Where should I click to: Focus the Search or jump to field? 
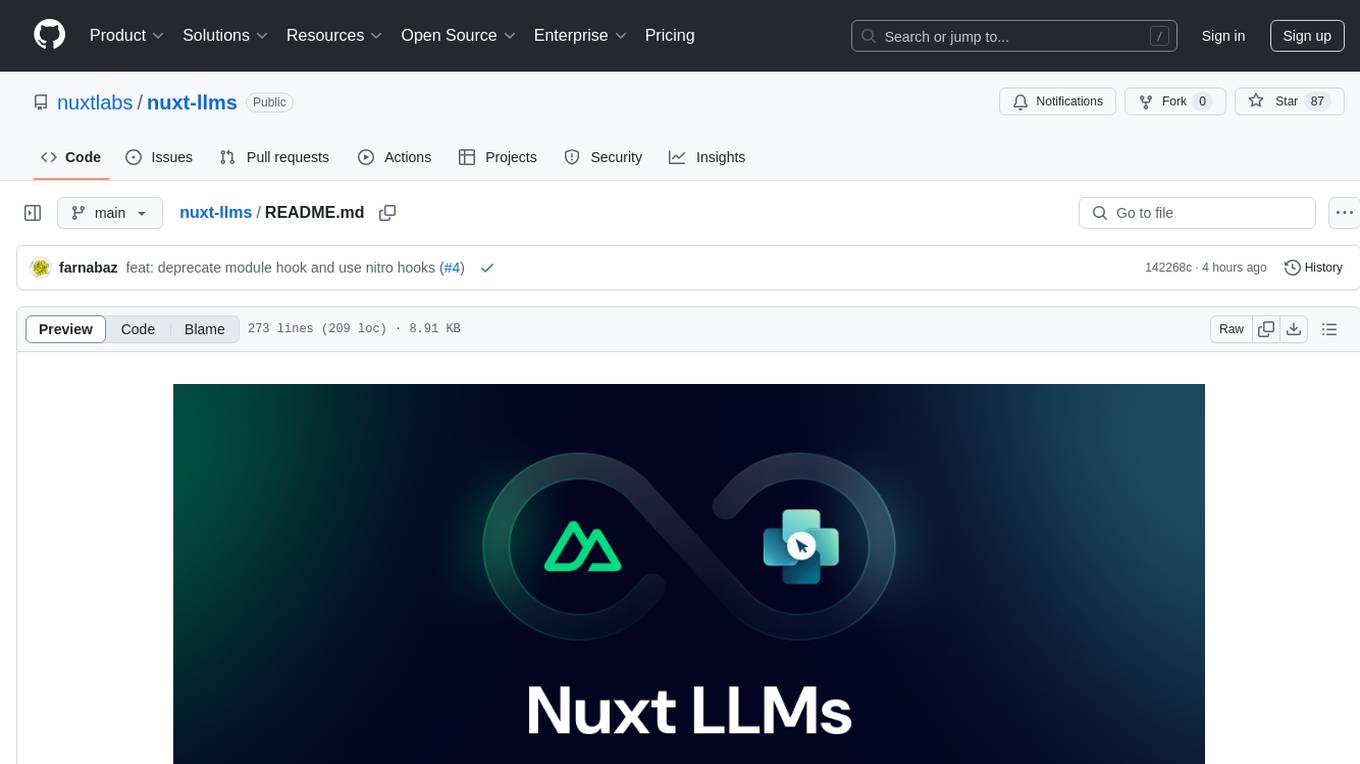pos(1014,36)
